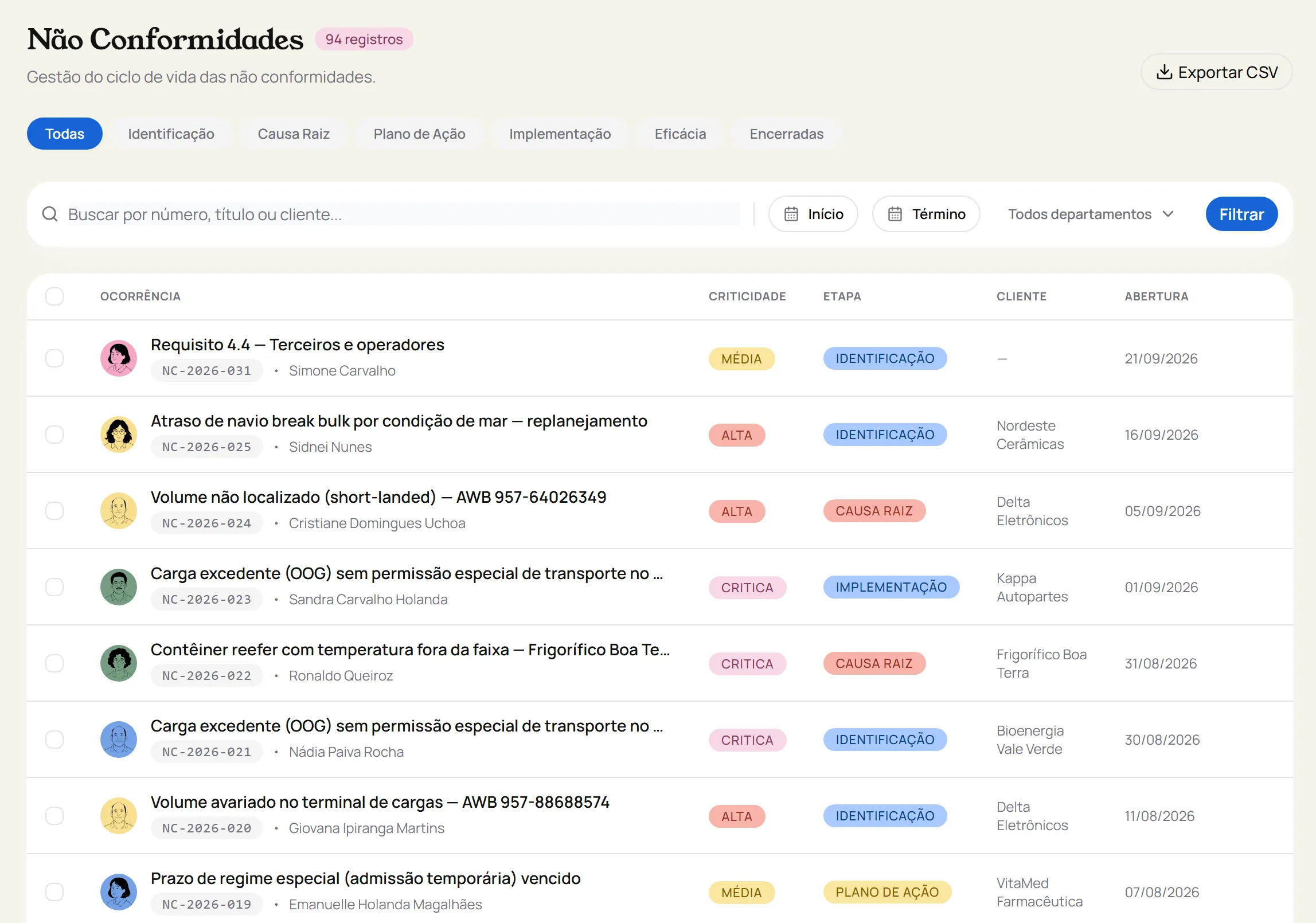
Task: Click the PLANO DE AÇÃO stage badge
Action: (x=887, y=892)
